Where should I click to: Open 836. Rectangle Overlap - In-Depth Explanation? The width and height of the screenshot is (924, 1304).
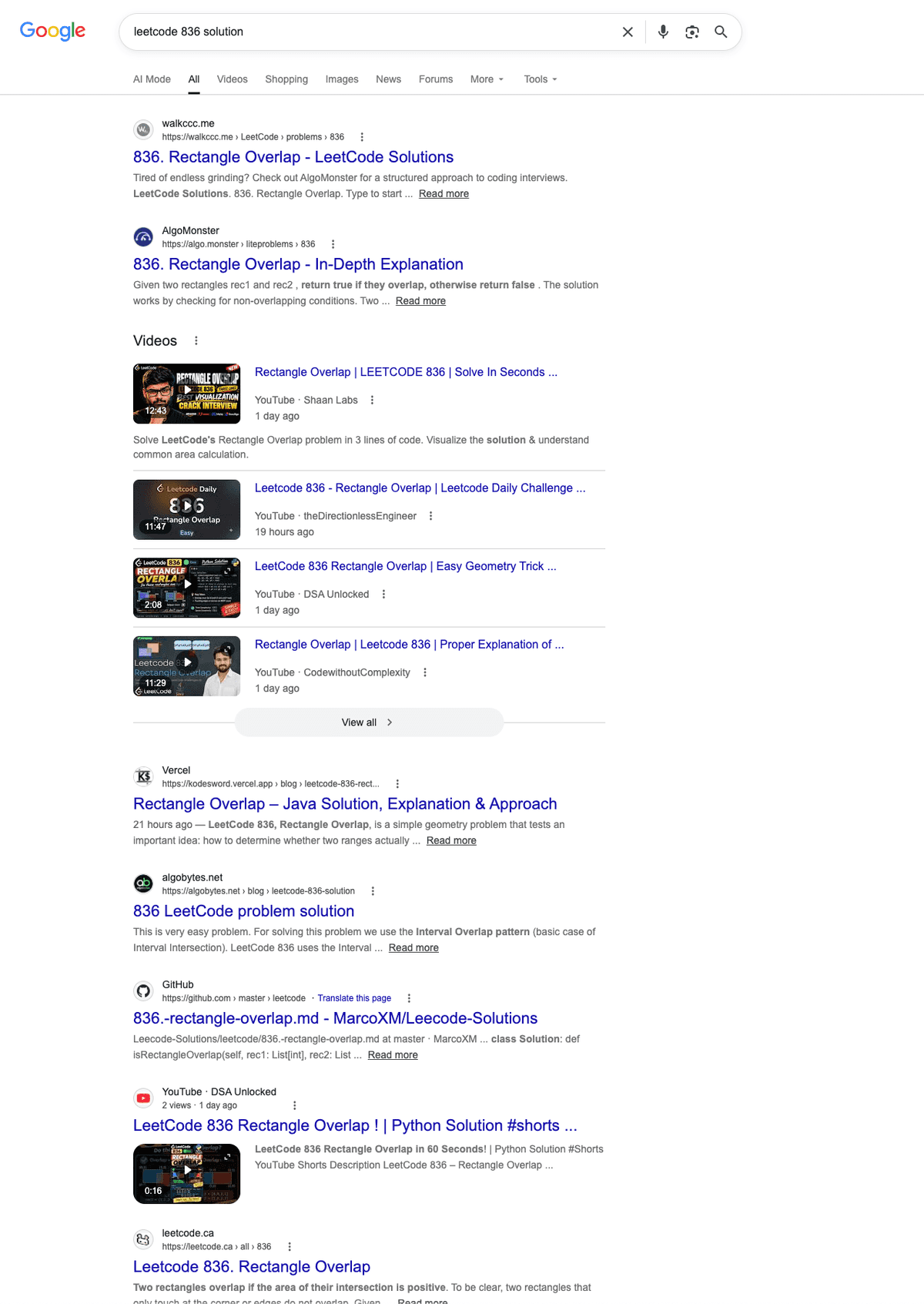298,264
